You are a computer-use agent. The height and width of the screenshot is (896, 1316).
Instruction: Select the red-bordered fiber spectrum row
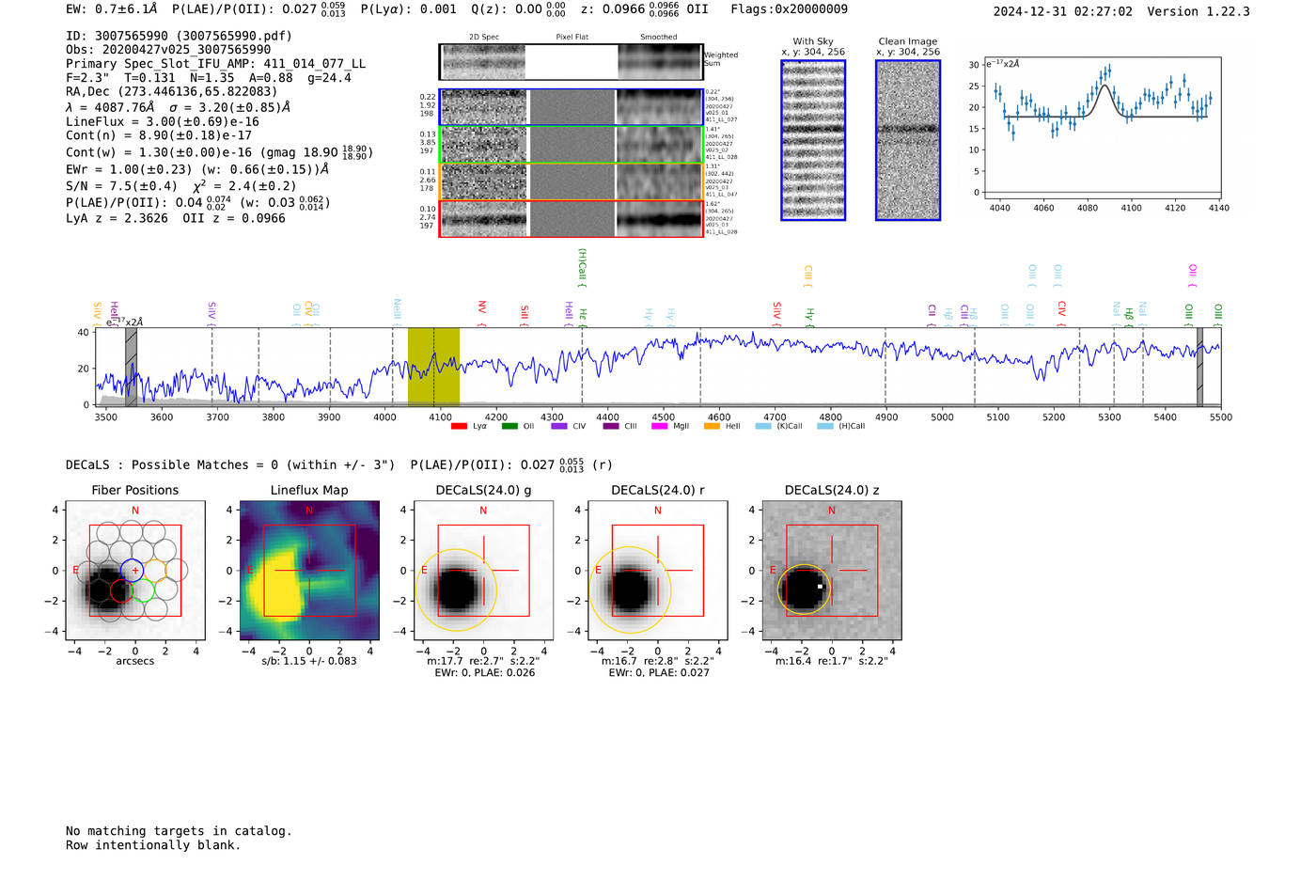coord(571,218)
